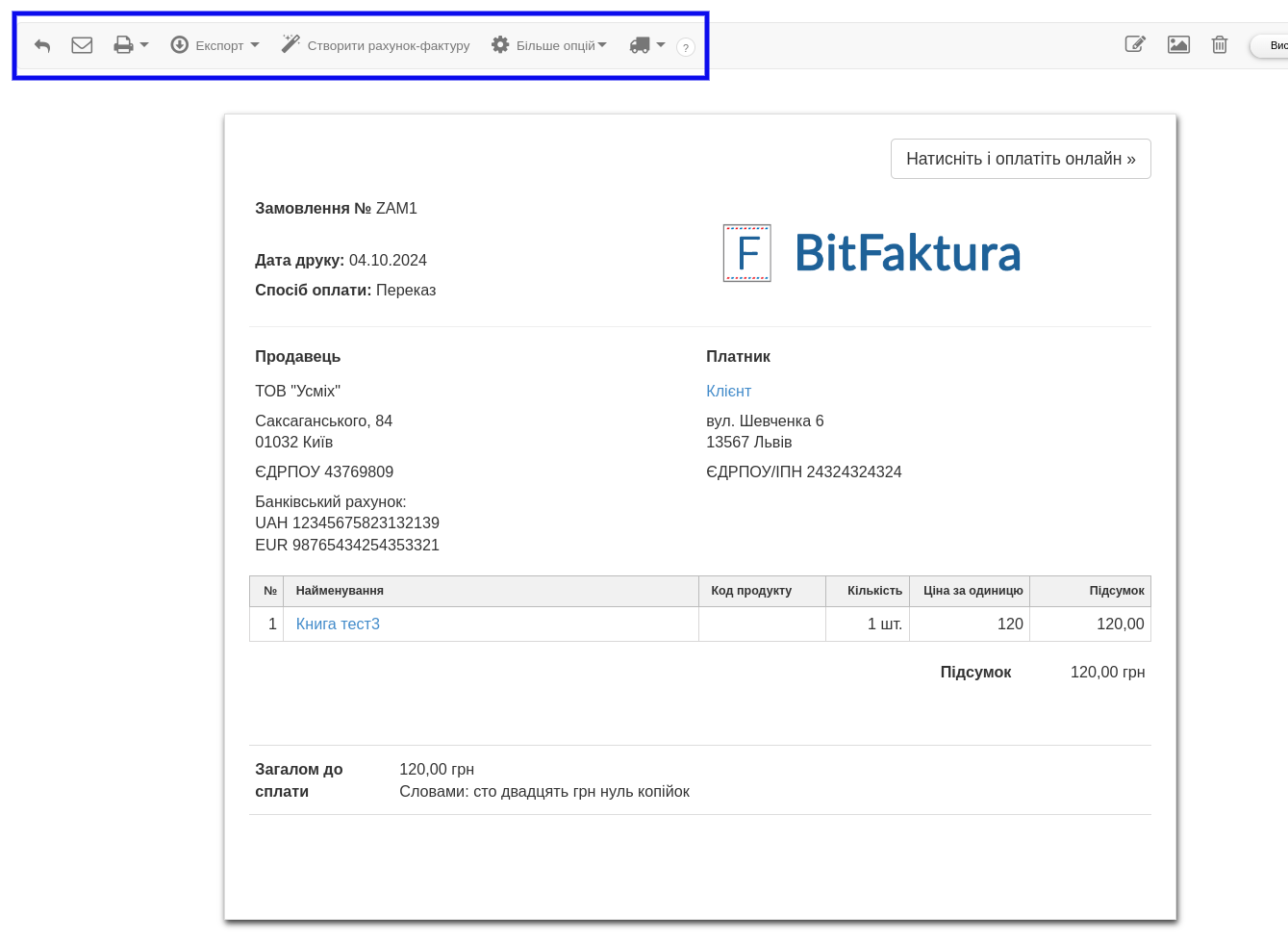This screenshot has height=943, width=1288.
Task: Click the partially visible status button at far right
Action: point(1273,45)
